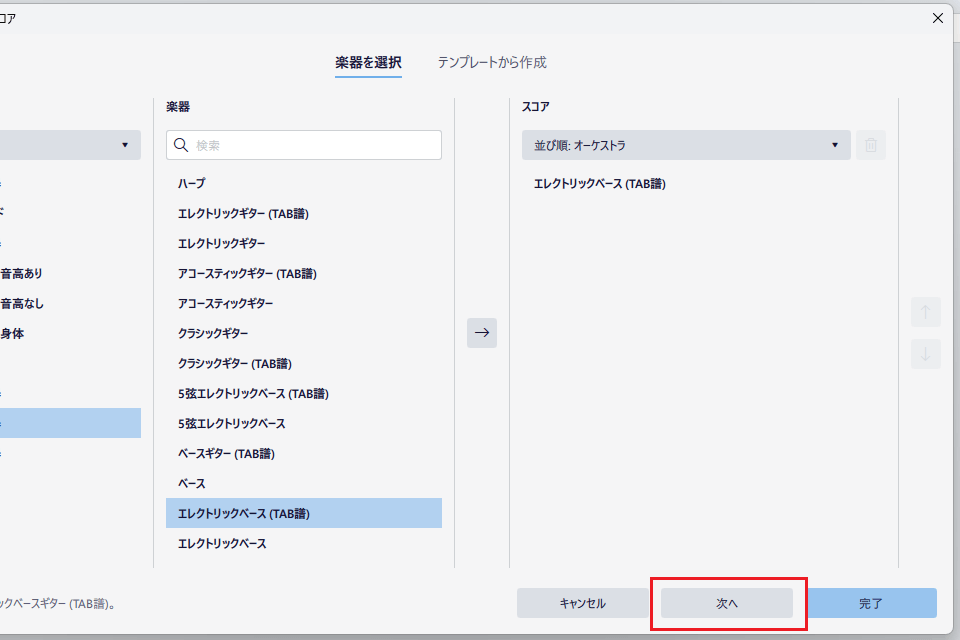Click the magnifier search icon

pyautogui.click(x=181, y=145)
